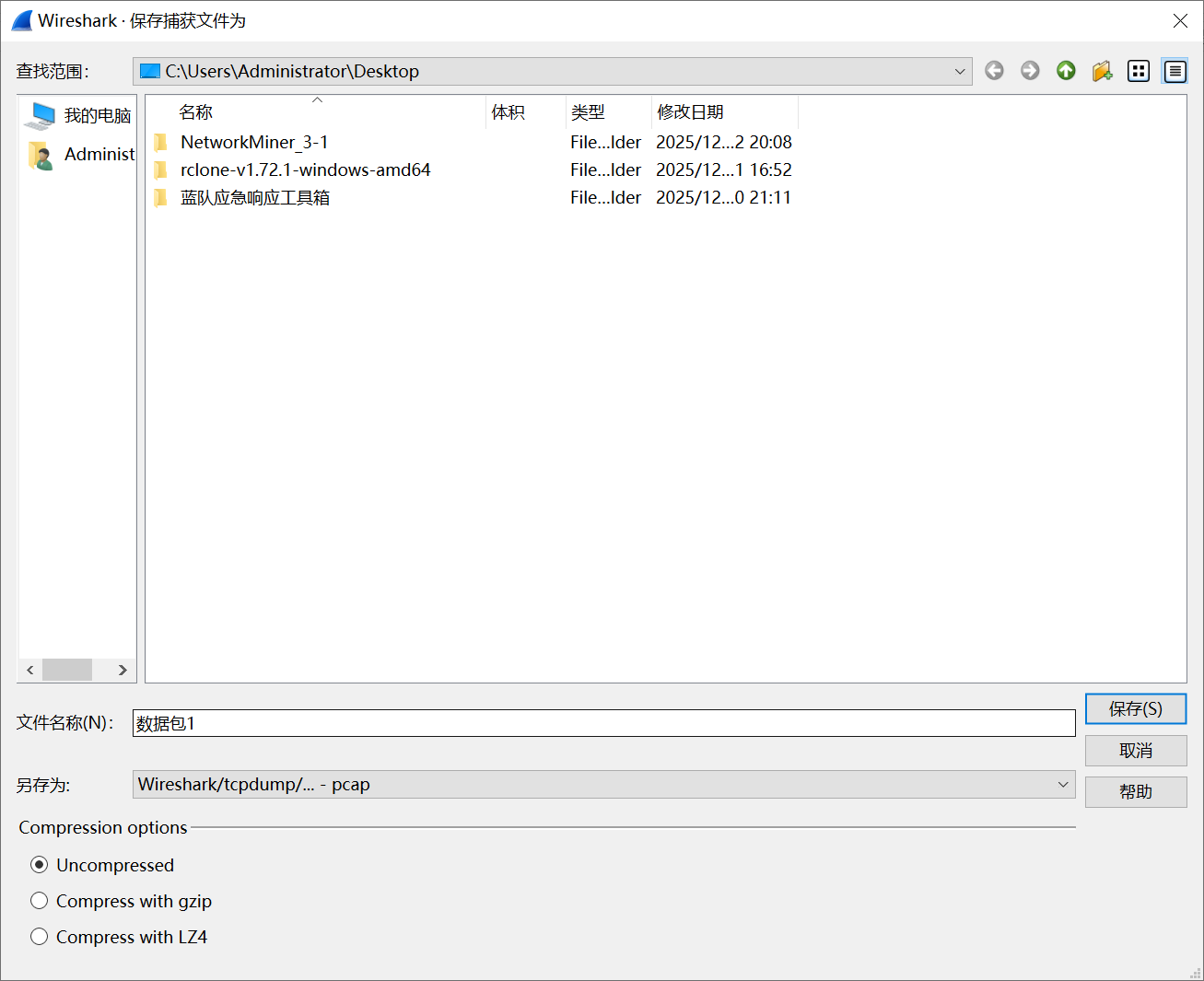The height and width of the screenshot is (981, 1204).
Task: Click the date ending 20:08
Action: (724, 142)
